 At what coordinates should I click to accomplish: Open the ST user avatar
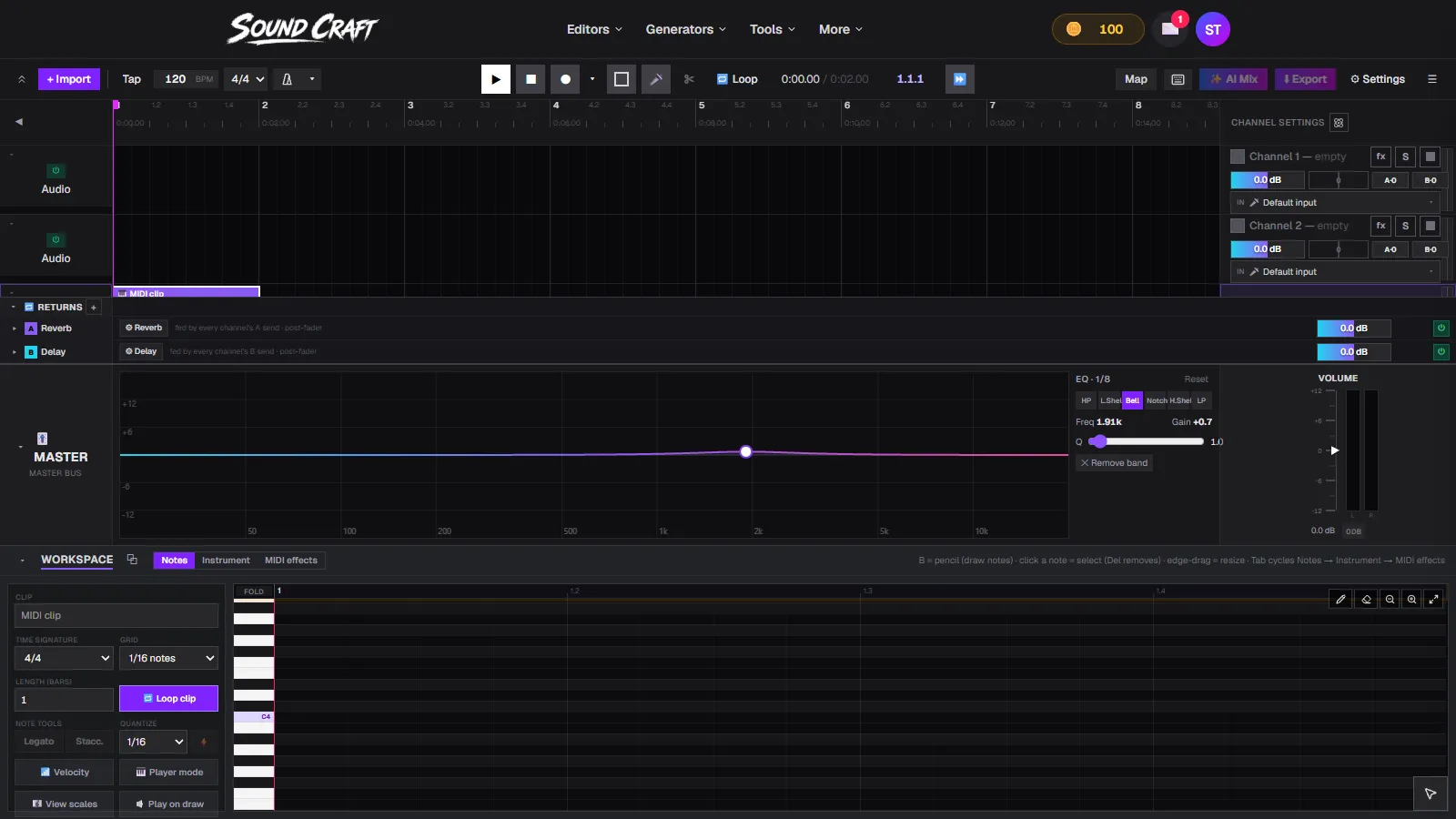pyautogui.click(x=1213, y=29)
